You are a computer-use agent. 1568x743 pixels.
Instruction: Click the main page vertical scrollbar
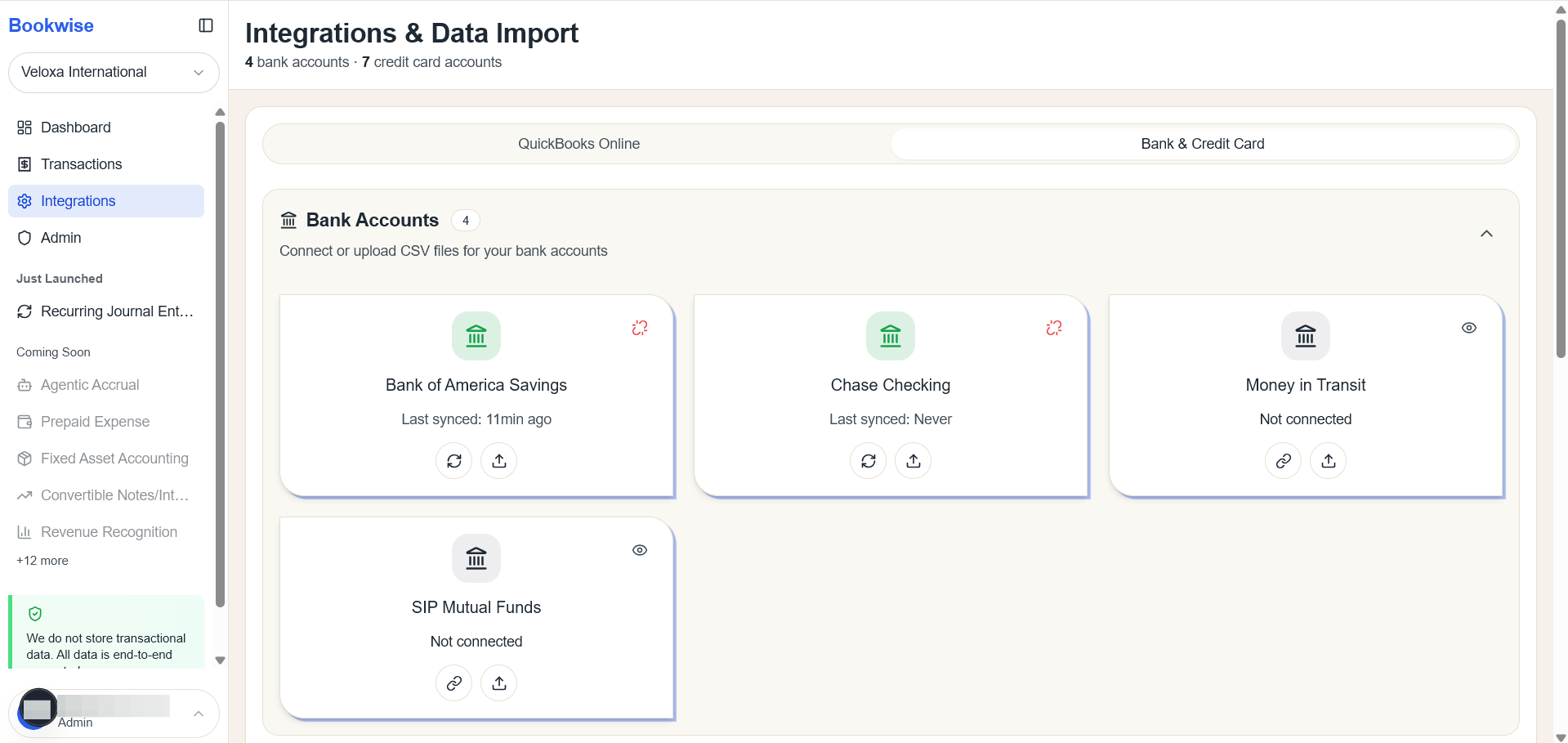[x=1561, y=188]
